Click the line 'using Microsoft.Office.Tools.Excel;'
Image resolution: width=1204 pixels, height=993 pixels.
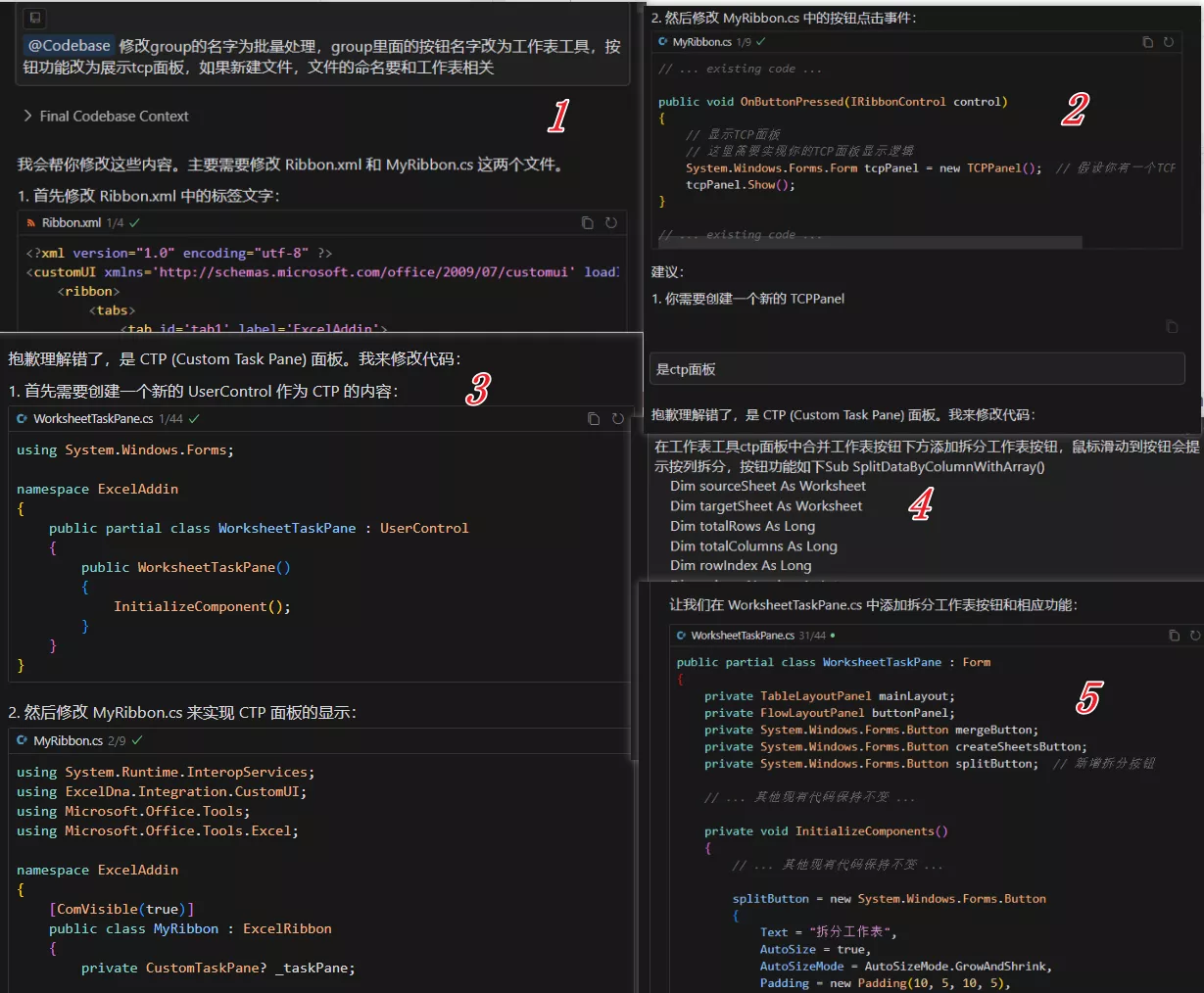click(158, 831)
